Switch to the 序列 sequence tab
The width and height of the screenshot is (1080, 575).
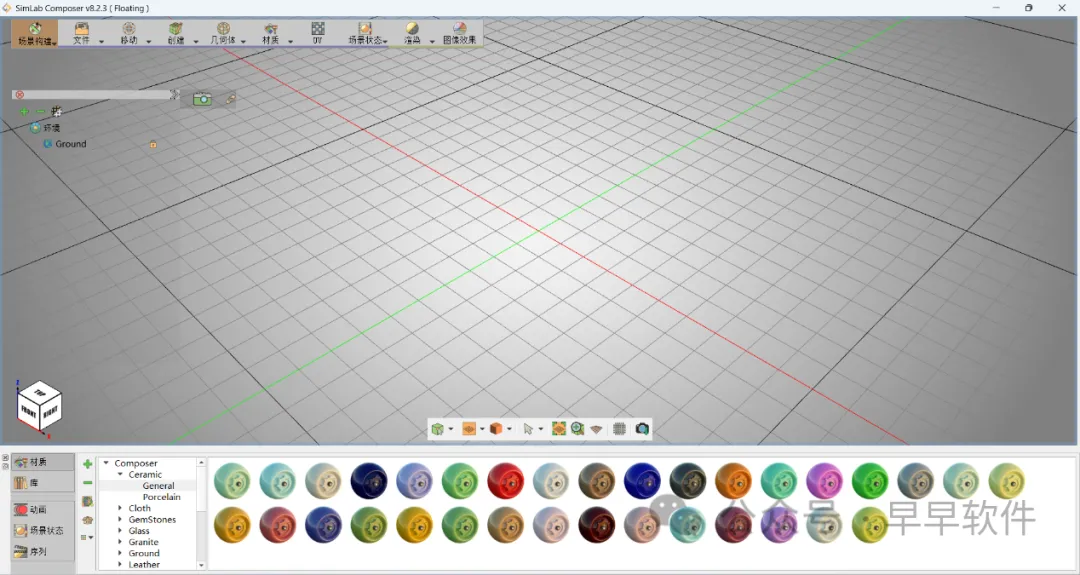[x=43, y=552]
